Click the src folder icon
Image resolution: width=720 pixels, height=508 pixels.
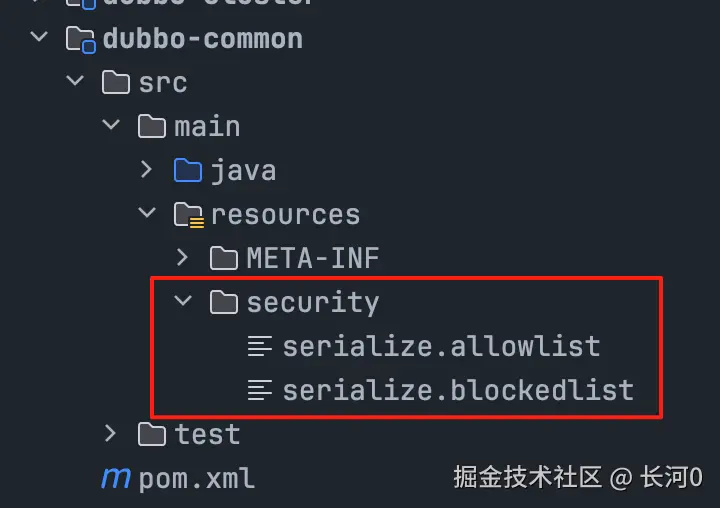(116, 82)
